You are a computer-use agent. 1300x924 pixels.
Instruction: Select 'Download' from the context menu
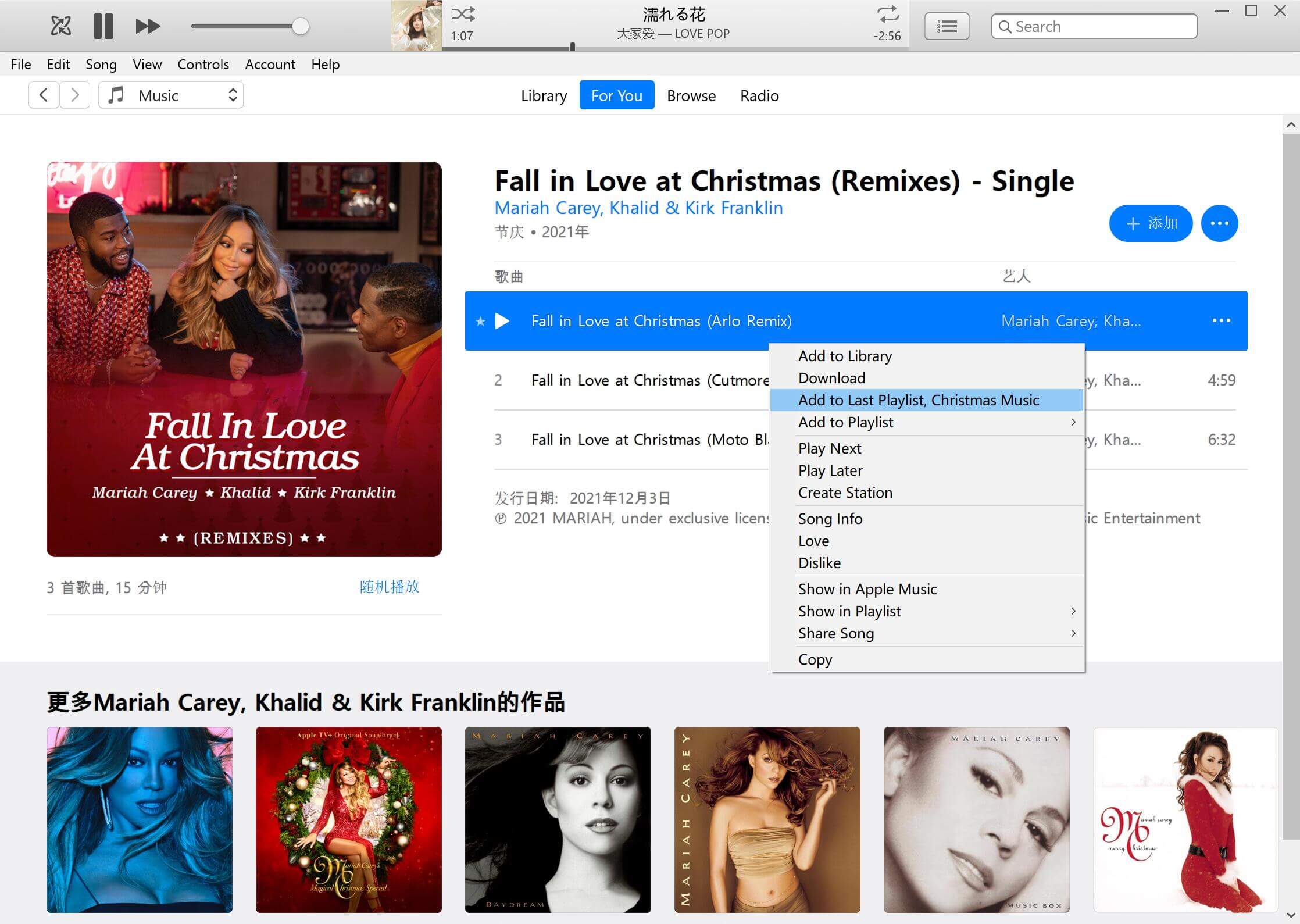[x=832, y=378]
